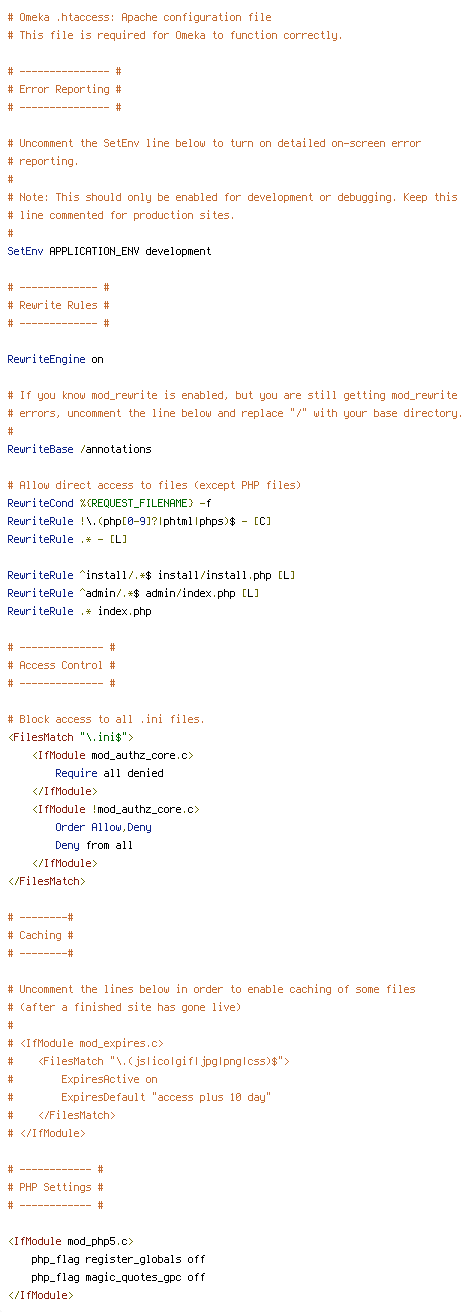The height and width of the screenshot is (1312, 472).
Task: Click the install/install.php rewrite rule
Action: point(151,575)
